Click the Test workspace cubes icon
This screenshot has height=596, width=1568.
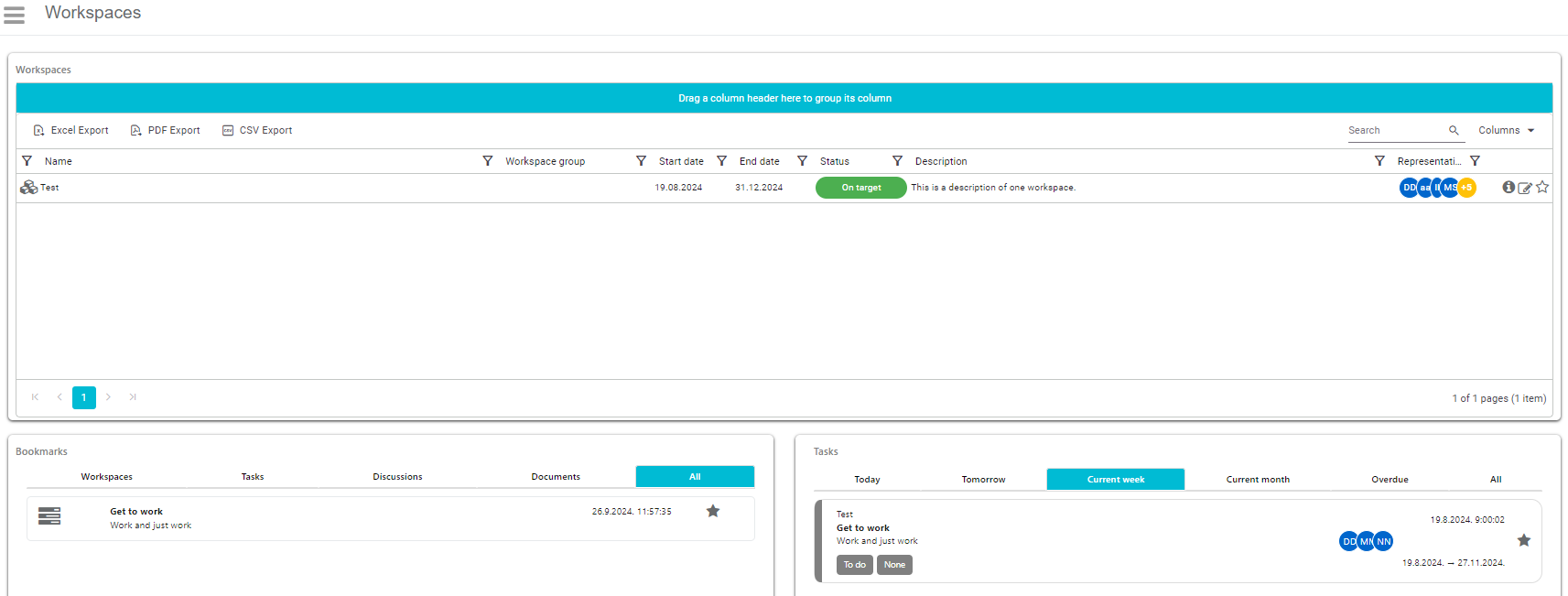(x=28, y=188)
